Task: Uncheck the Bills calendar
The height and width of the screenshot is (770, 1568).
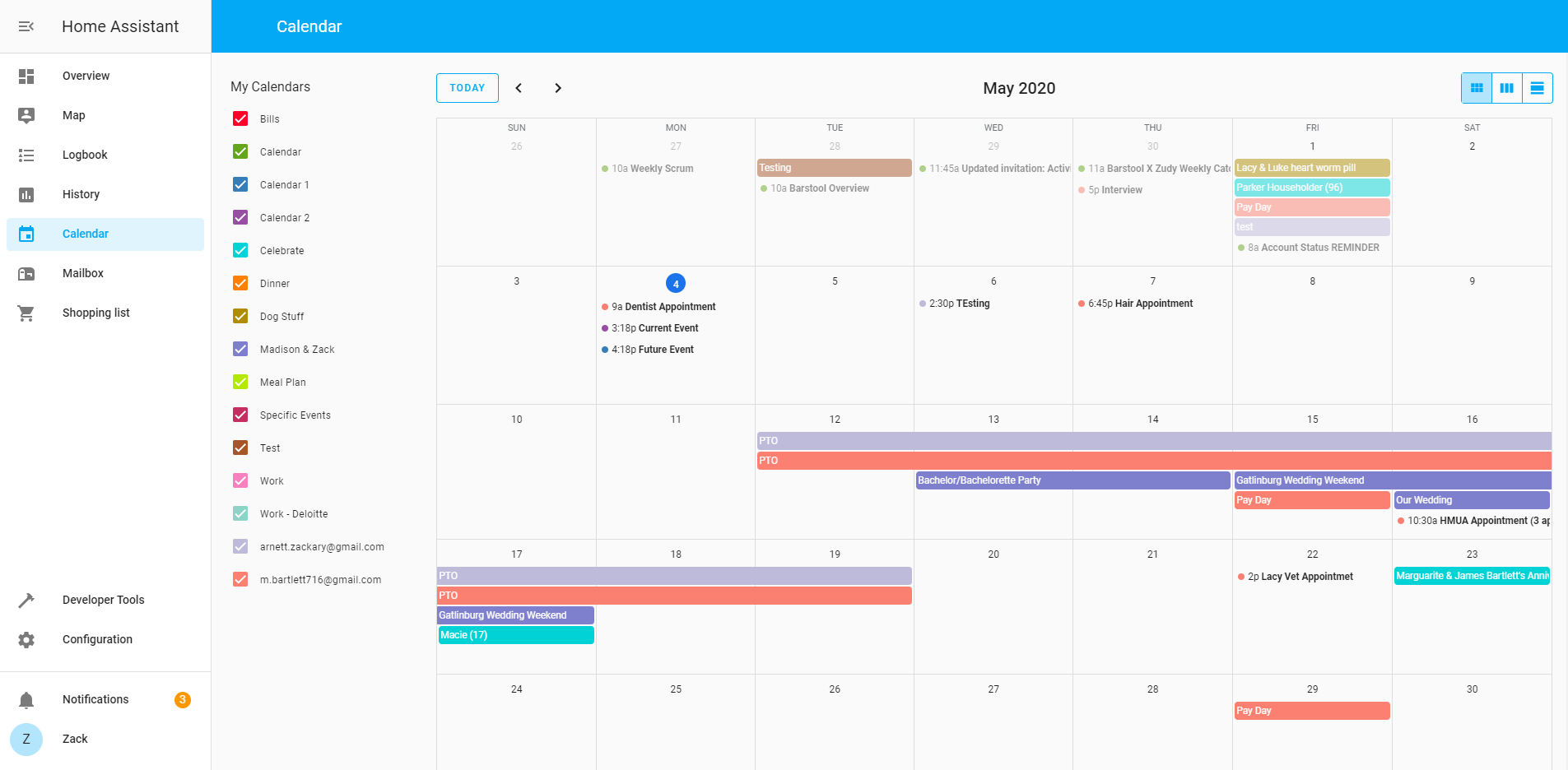Action: point(240,118)
